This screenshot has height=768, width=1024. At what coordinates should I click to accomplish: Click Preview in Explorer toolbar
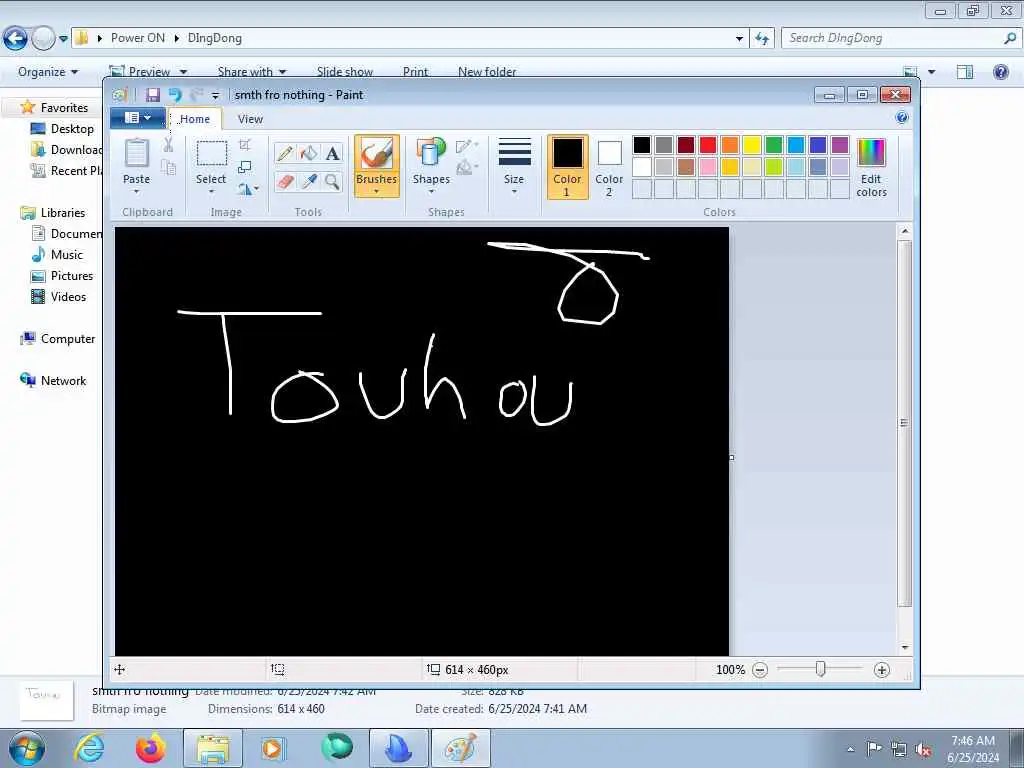click(x=149, y=72)
